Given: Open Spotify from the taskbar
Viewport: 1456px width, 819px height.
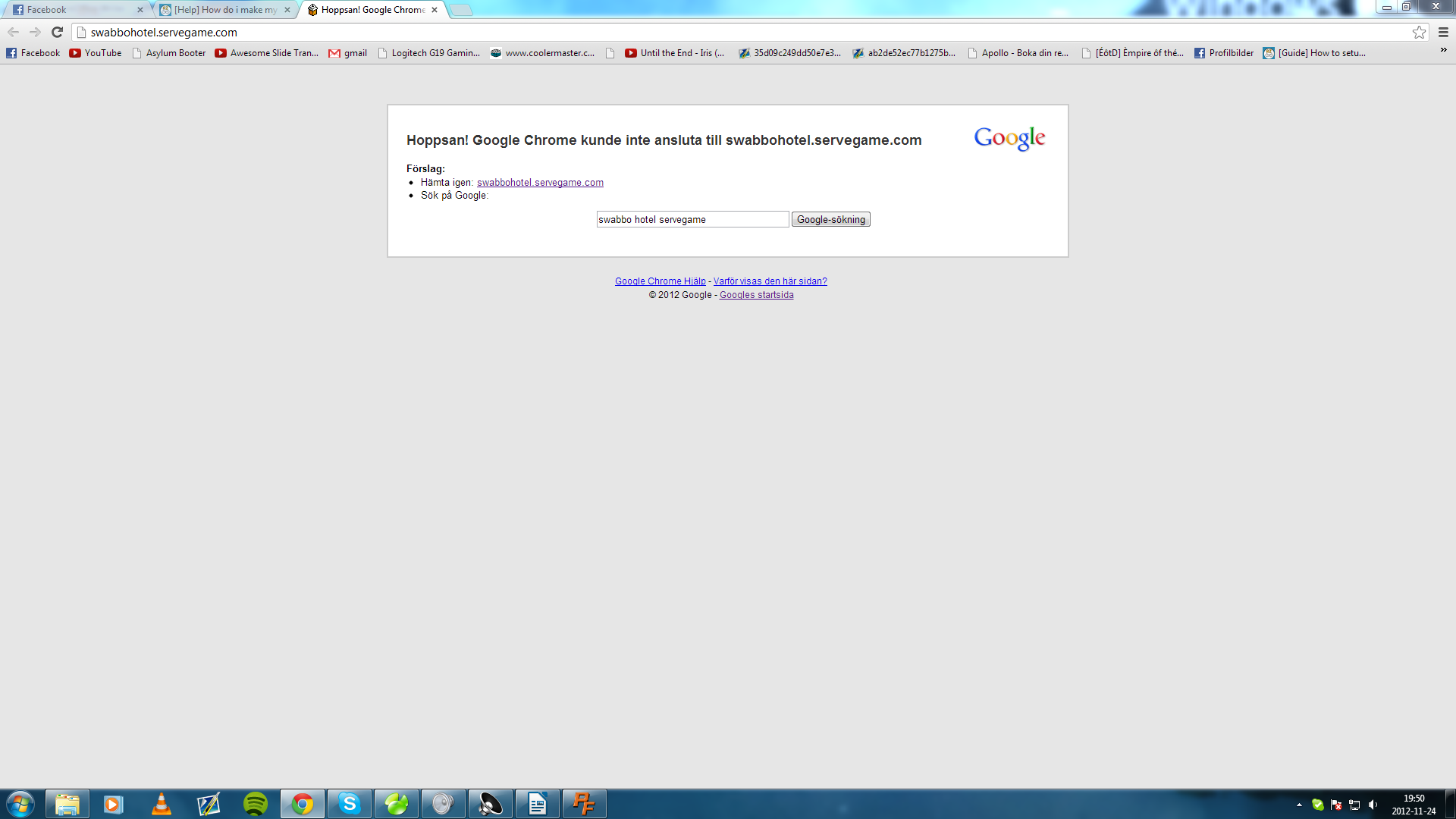Looking at the screenshot, I should point(256,804).
